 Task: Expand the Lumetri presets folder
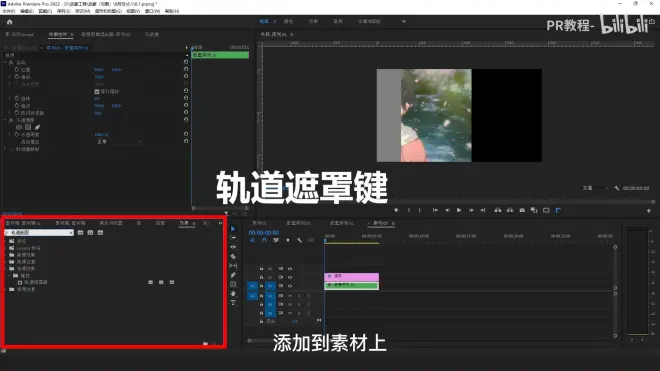click(x=6, y=248)
